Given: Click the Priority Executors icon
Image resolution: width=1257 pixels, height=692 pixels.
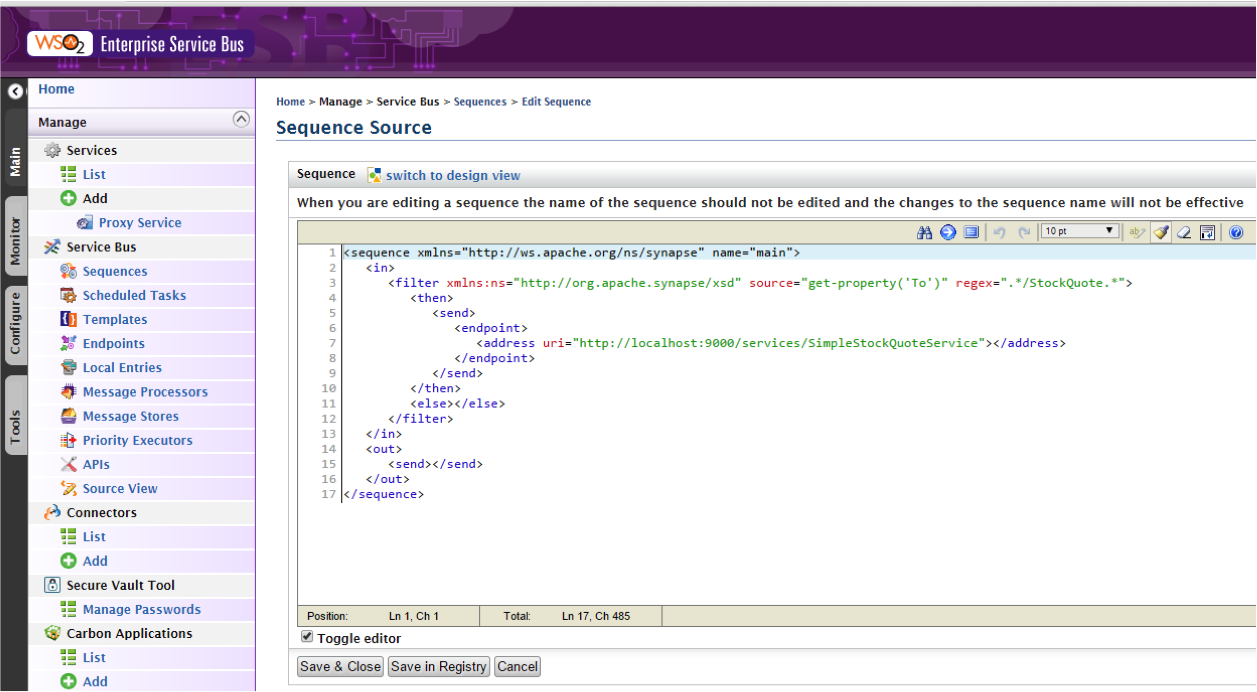Looking at the screenshot, I should coord(68,440).
